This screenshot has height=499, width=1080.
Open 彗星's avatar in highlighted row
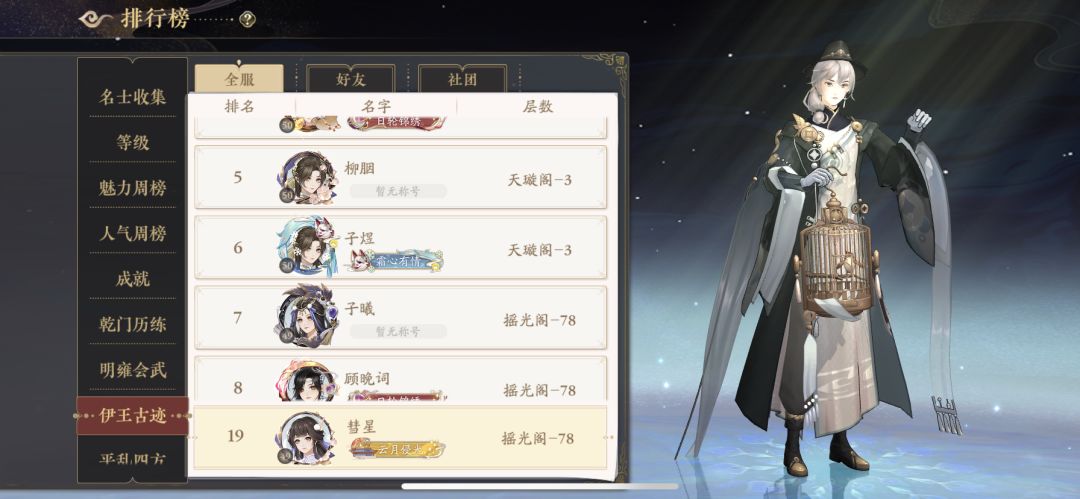[x=308, y=438]
